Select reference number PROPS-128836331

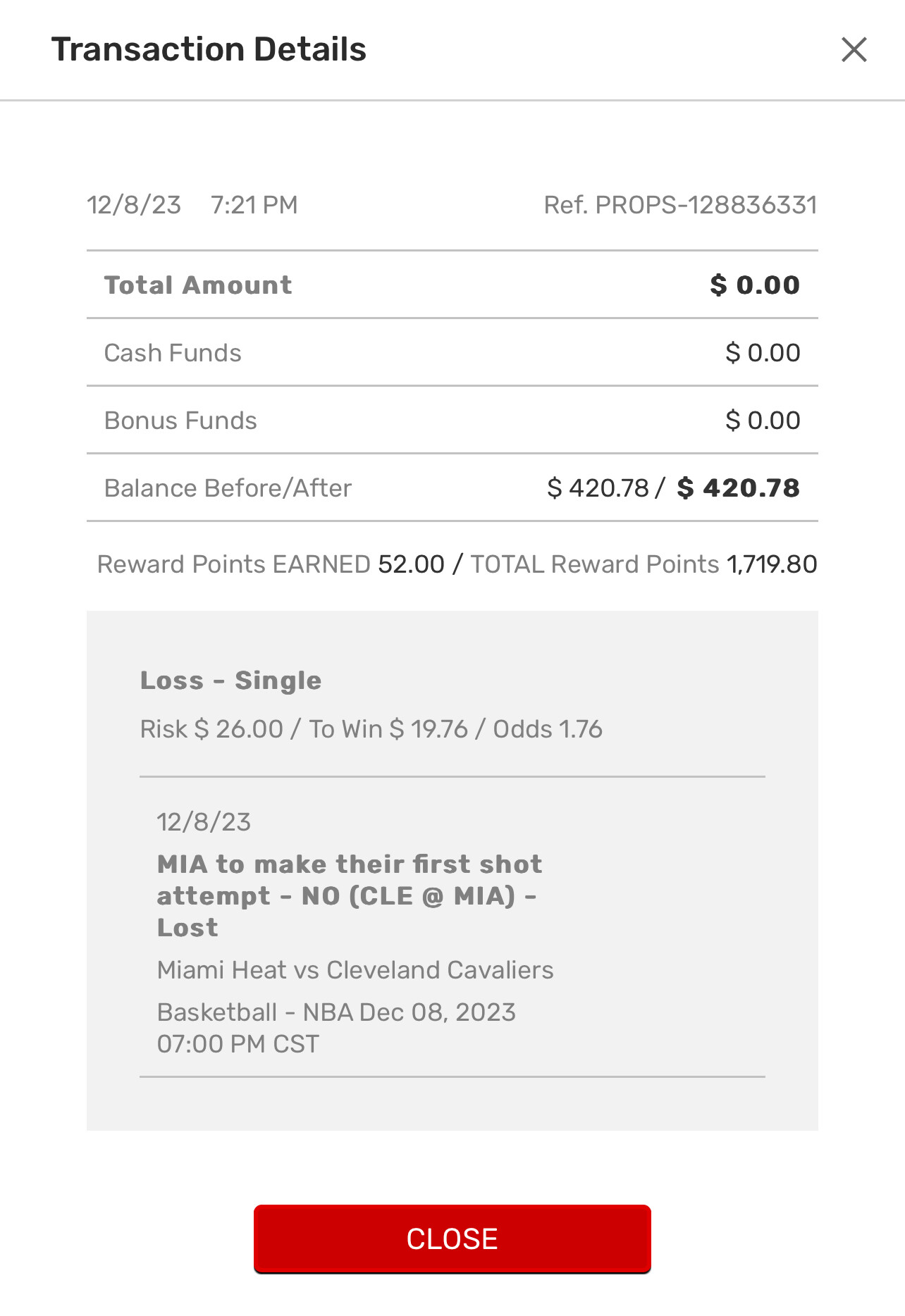(680, 205)
